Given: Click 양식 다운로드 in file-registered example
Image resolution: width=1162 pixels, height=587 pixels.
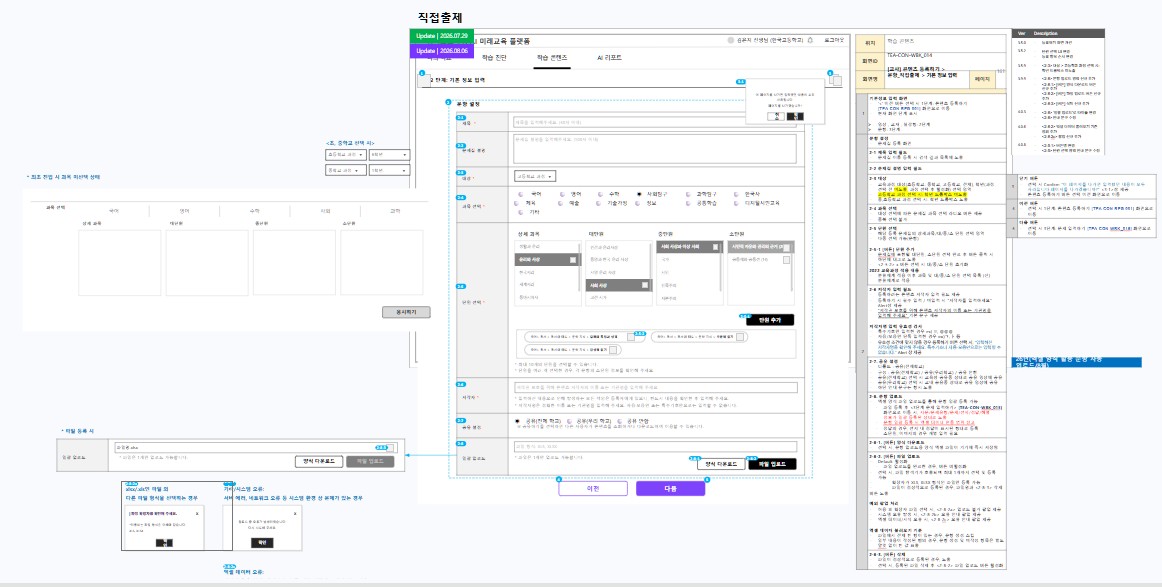Looking at the screenshot, I should pyautogui.click(x=318, y=462).
